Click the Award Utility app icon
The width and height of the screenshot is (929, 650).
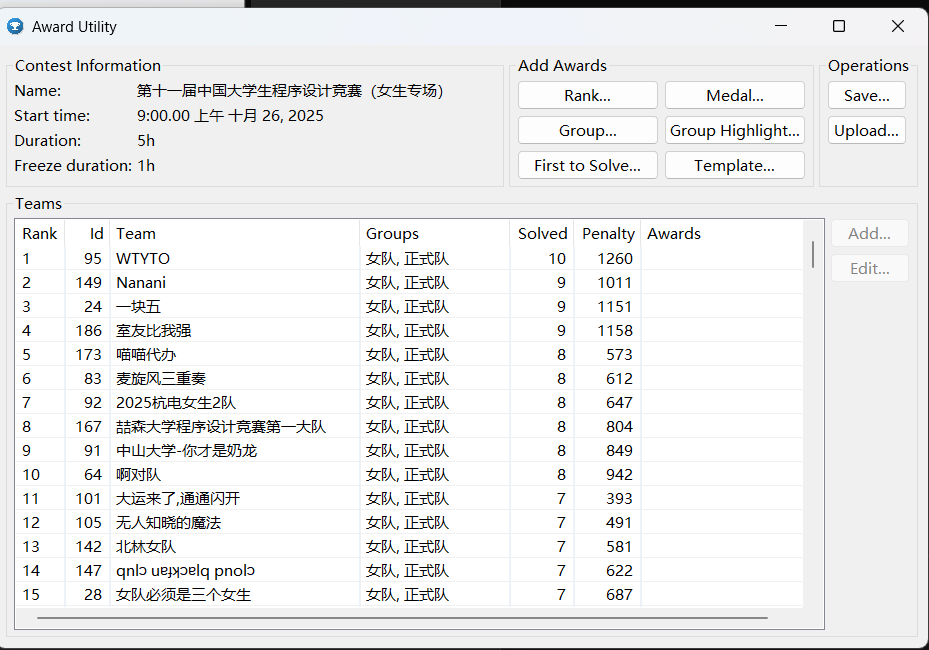[15, 27]
